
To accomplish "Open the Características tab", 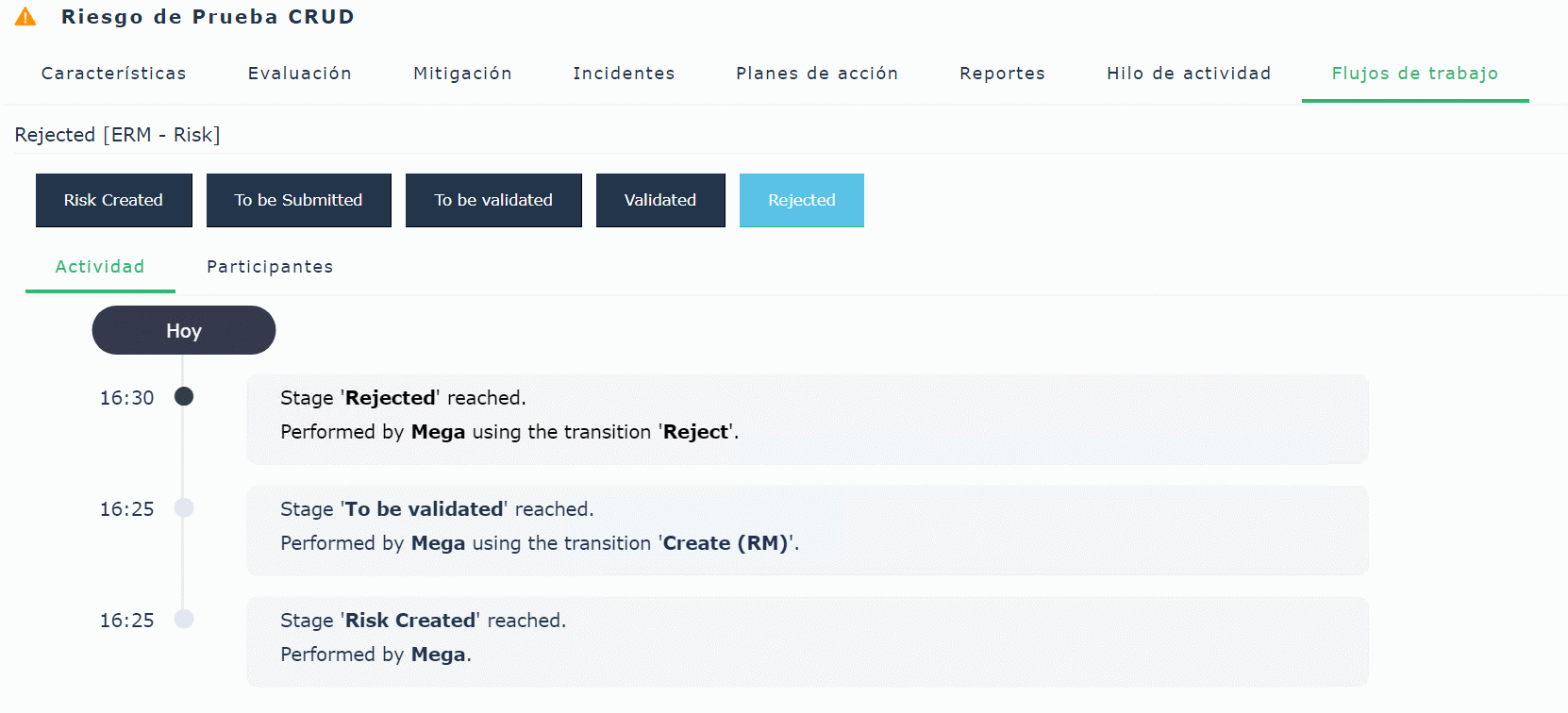I will (114, 74).
